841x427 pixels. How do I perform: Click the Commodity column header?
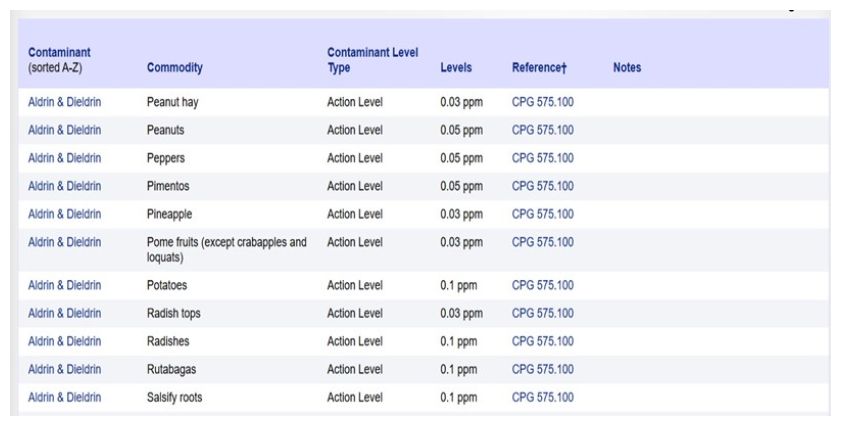pyautogui.click(x=174, y=68)
